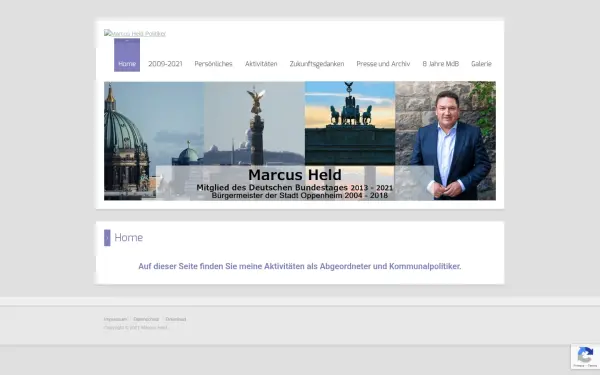The height and width of the screenshot is (375, 600).
Task: Open the Download footer link
Action: click(176, 319)
